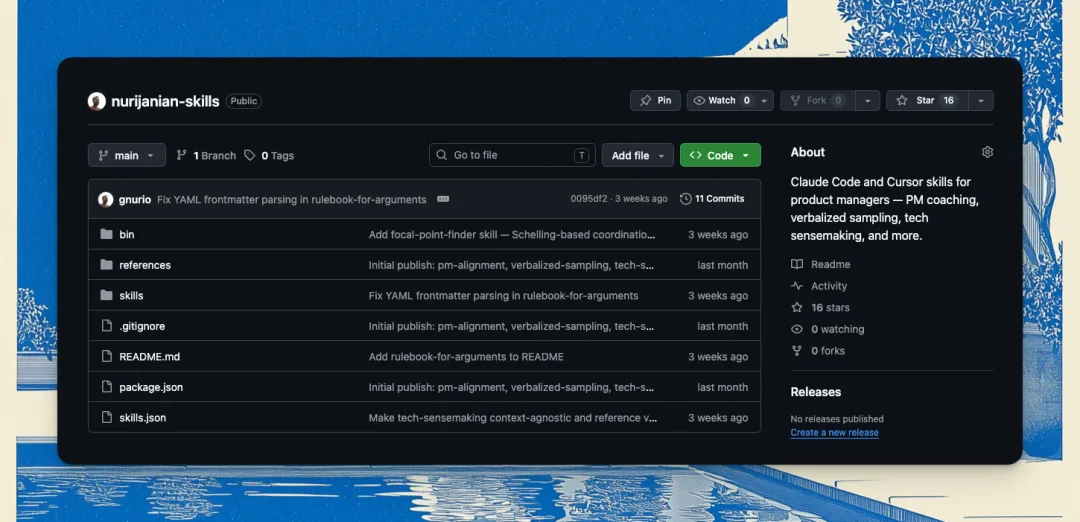Open commit hash 0095df2
The image size is (1080, 522).
pos(589,199)
